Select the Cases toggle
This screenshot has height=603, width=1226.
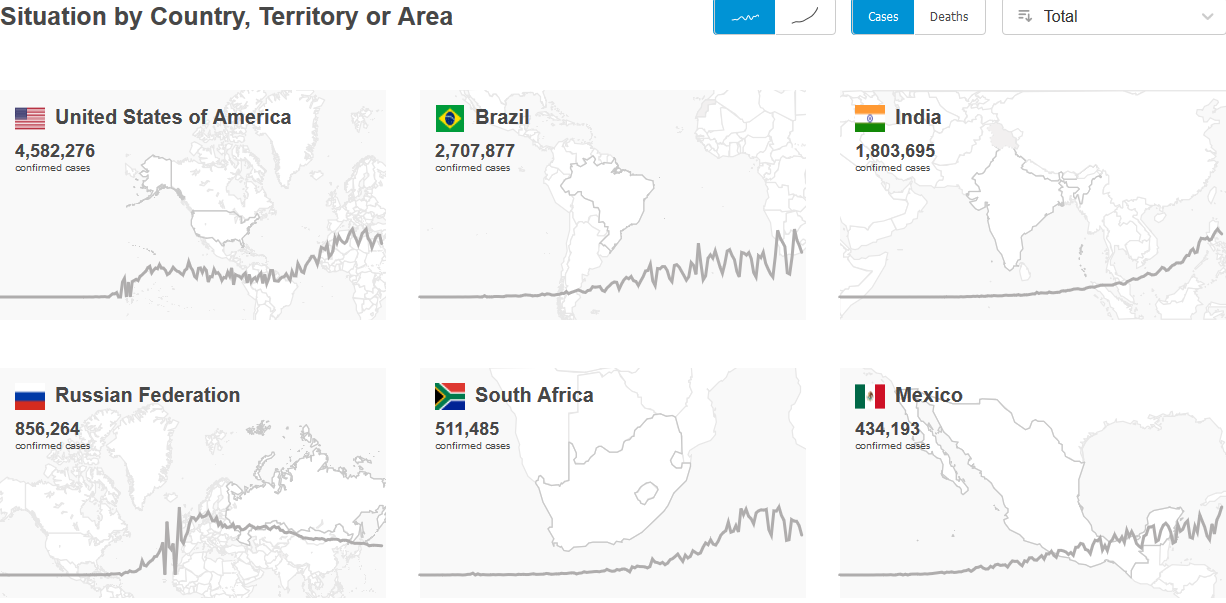(x=883, y=17)
